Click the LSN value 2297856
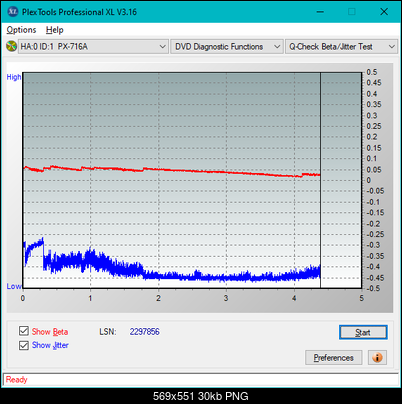This screenshot has height=404, width=402. click(x=145, y=332)
